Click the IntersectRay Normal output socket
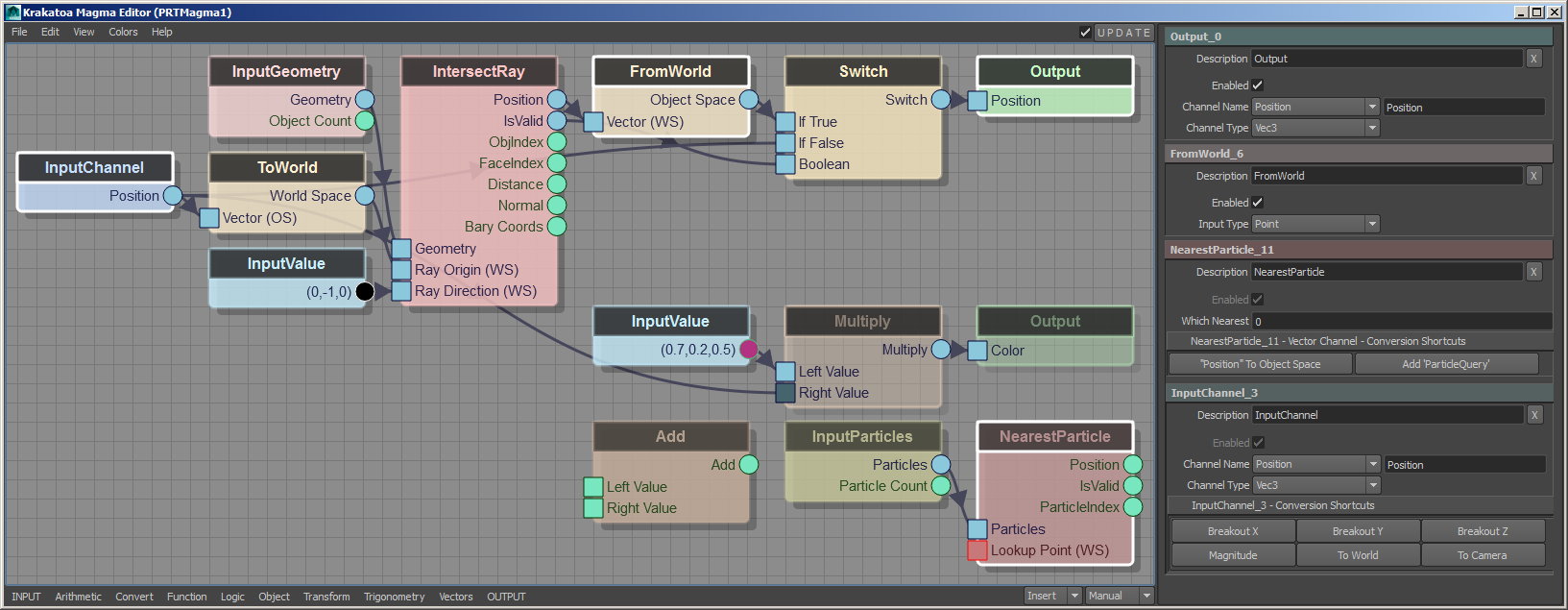Image resolution: width=1568 pixels, height=610 pixels. click(557, 206)
